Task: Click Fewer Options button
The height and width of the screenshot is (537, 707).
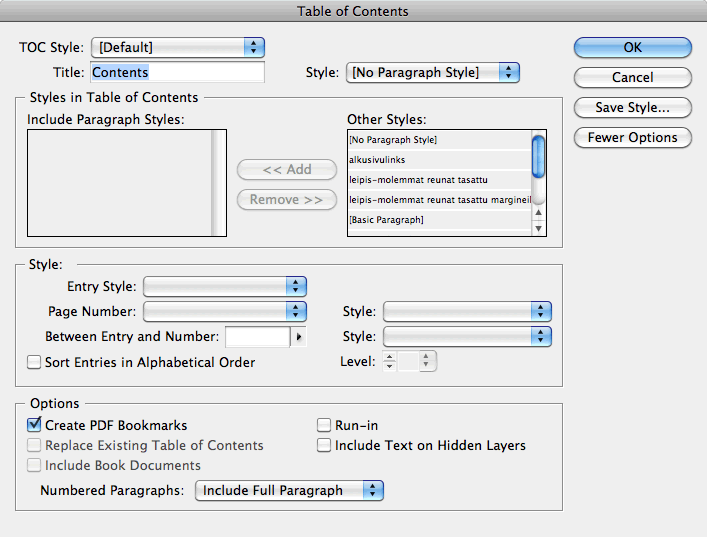Action: pyautogui.click(x=632, y=137)
